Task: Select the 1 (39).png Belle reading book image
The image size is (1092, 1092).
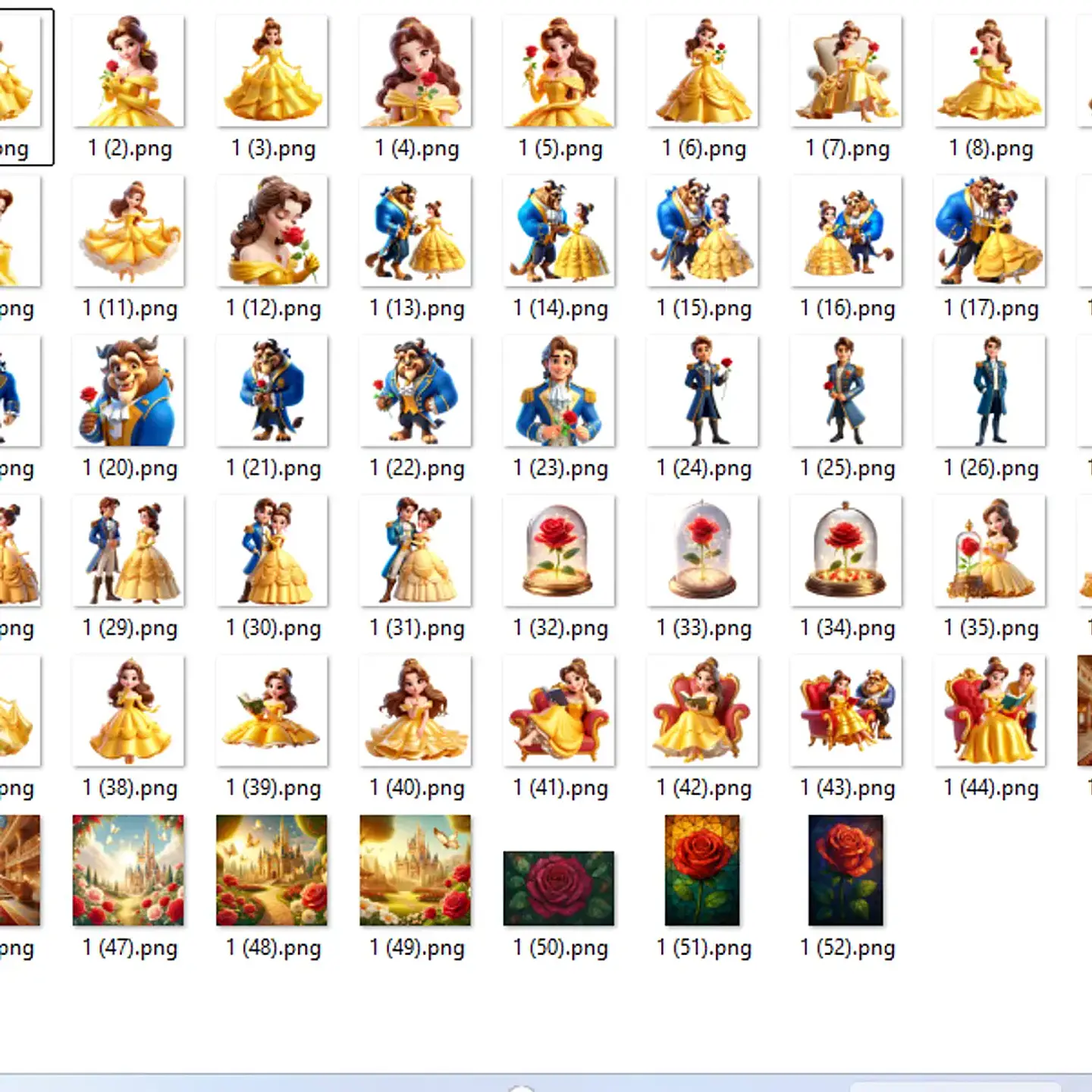Action: (272, 711)
